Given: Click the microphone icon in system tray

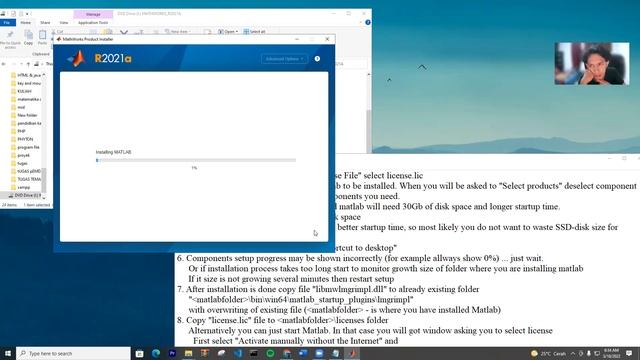Looking at the screenshot, I should tap(589, 353).
